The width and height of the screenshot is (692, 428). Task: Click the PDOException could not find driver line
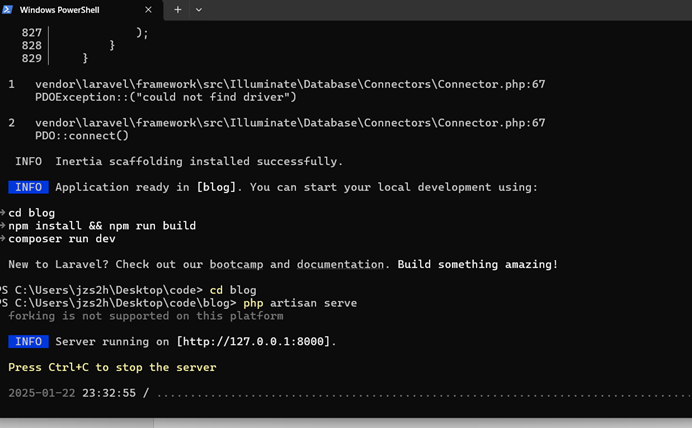point(165,97)
